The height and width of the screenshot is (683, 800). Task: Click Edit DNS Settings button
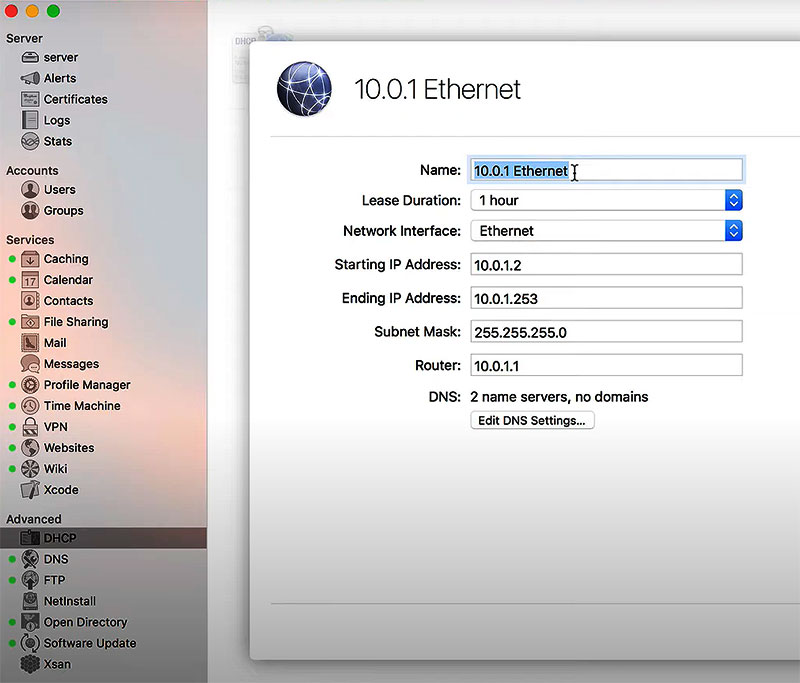coord(532,420)
